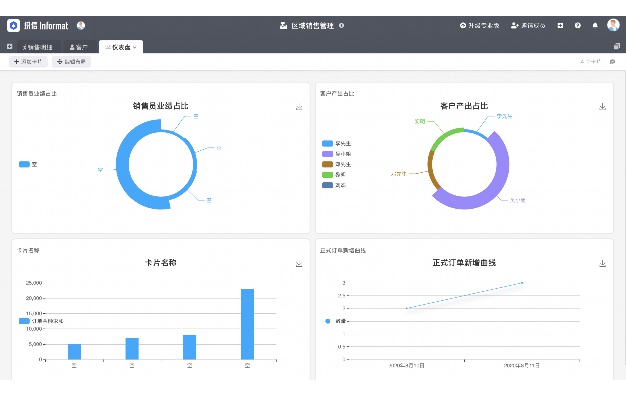Image resolution: width=626 pixels, height=396 pixels.
Task: Click the second bar in the 卡片名称 chart
Action: pos(132,349)
